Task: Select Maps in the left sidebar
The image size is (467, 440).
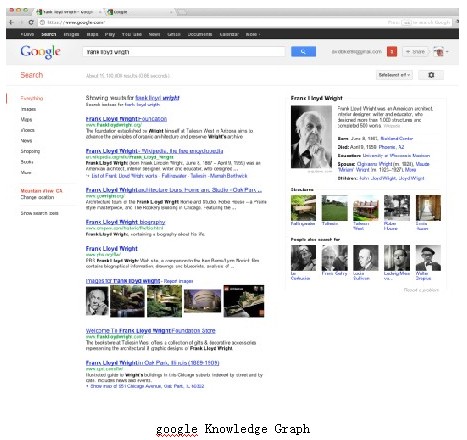Action: pyautogui.click(x=26, y=119)
